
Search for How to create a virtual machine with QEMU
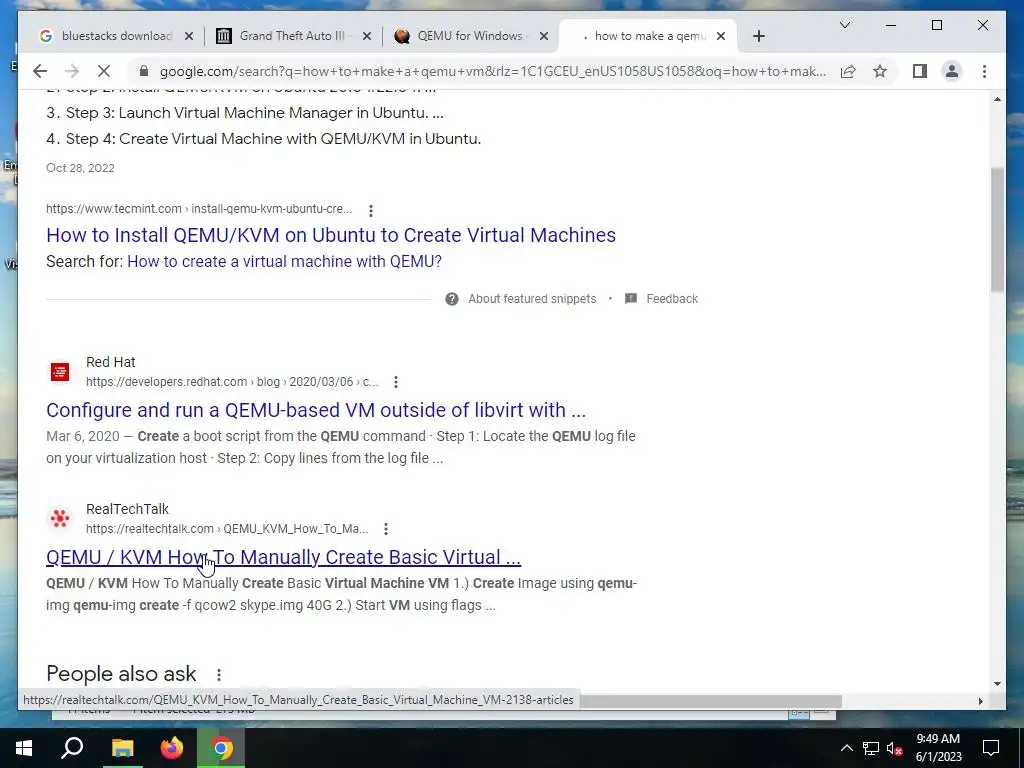pos(284,261)
